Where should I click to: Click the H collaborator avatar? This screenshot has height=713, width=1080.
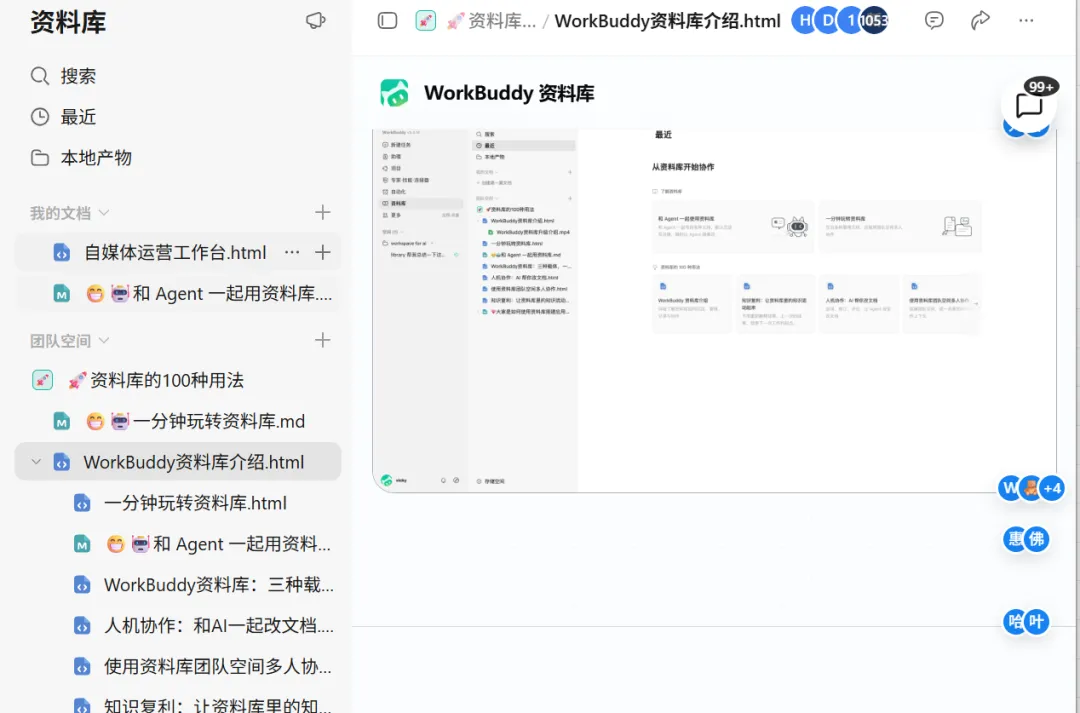[804, 21]
